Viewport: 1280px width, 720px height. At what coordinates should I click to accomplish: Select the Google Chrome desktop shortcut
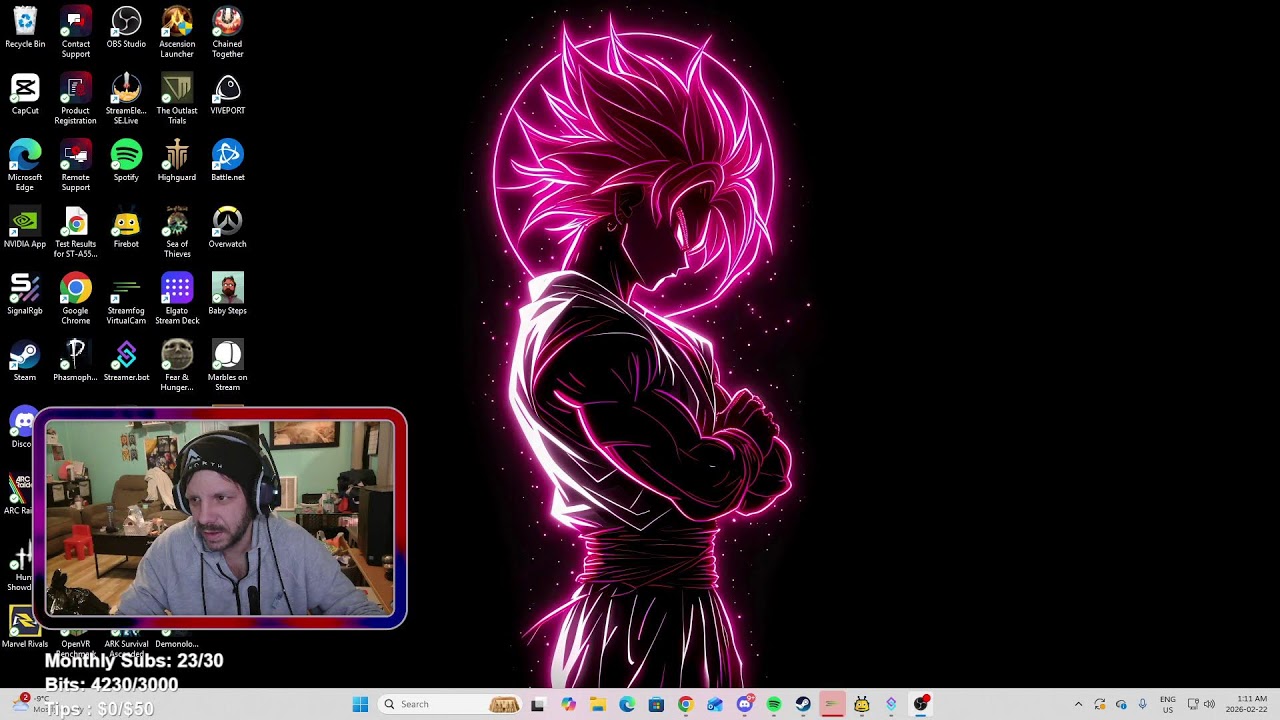click(76, 298)
